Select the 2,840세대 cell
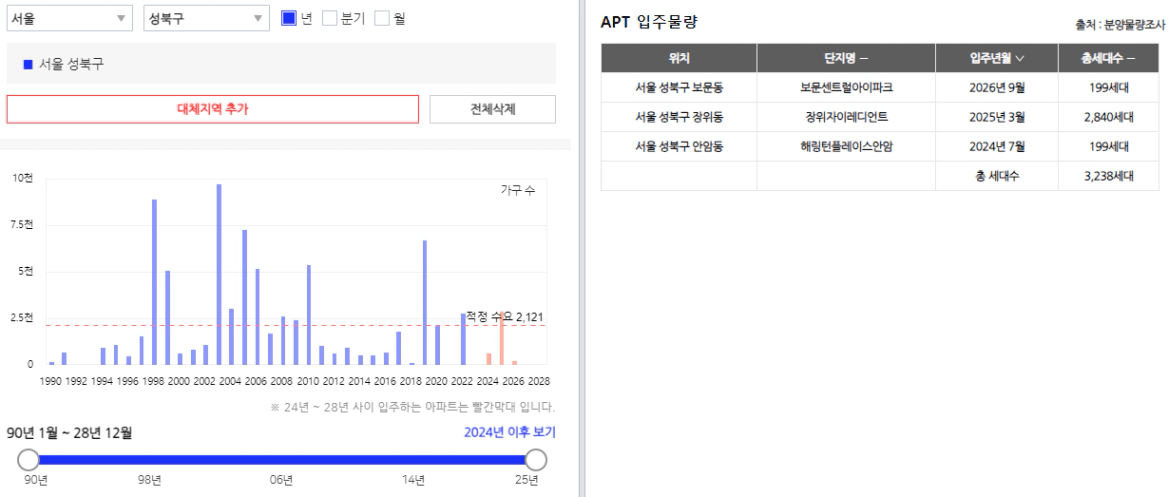The height and width of the screenshot is (497, 1168). tap(1108, 117)
